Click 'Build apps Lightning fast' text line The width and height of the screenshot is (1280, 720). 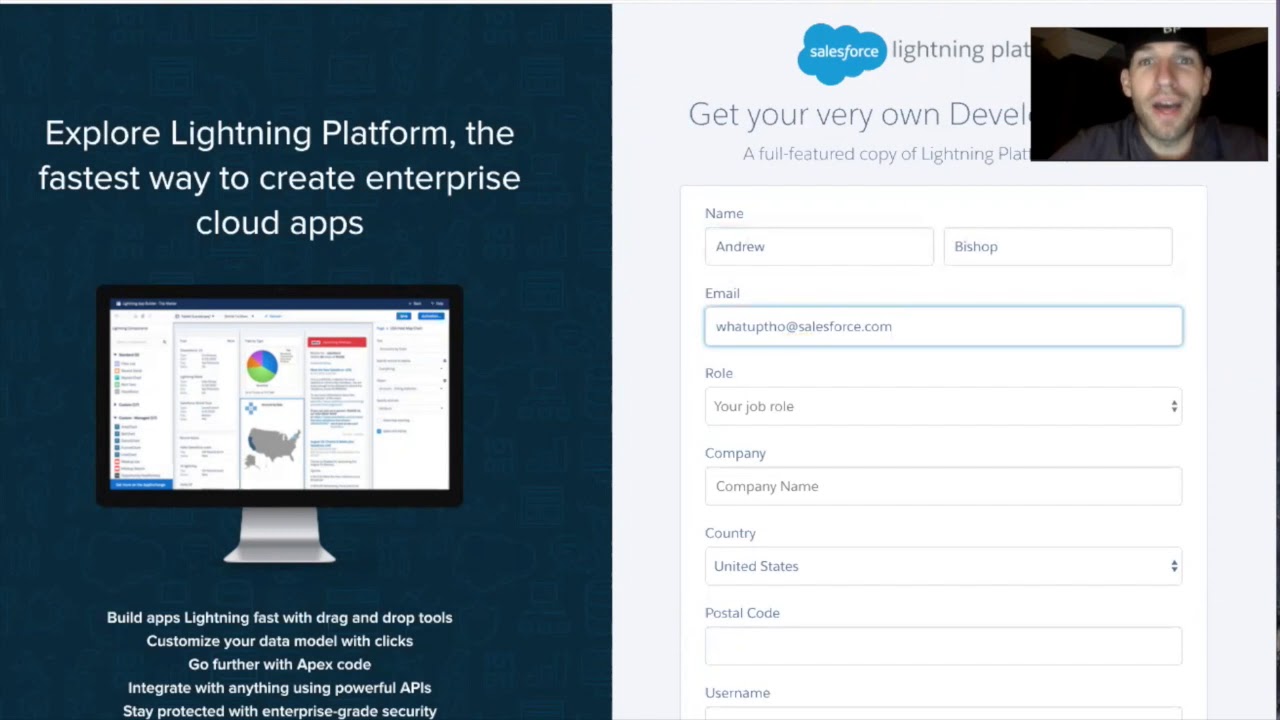[x=279, y=617]
